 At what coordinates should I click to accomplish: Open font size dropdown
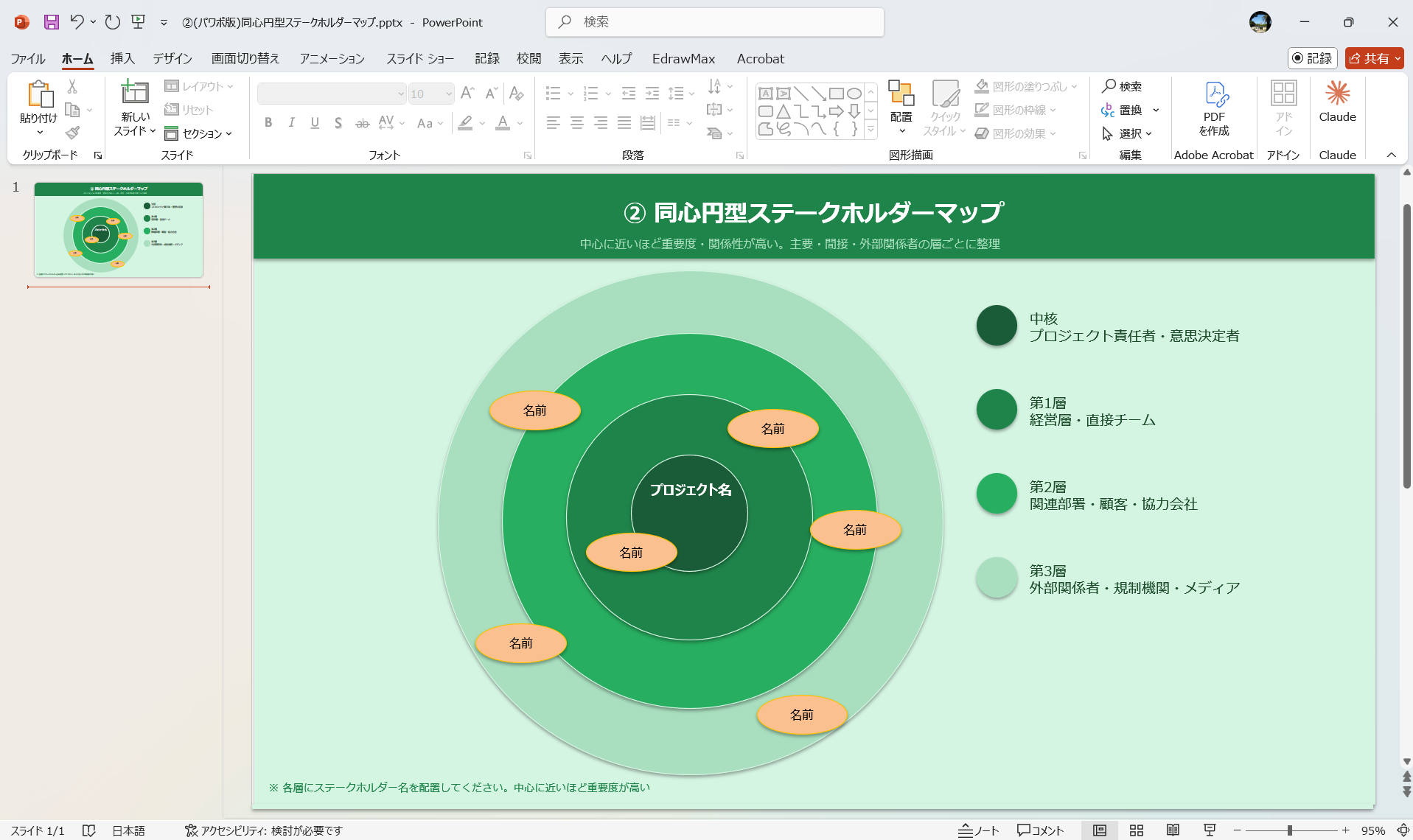point(449,94)
